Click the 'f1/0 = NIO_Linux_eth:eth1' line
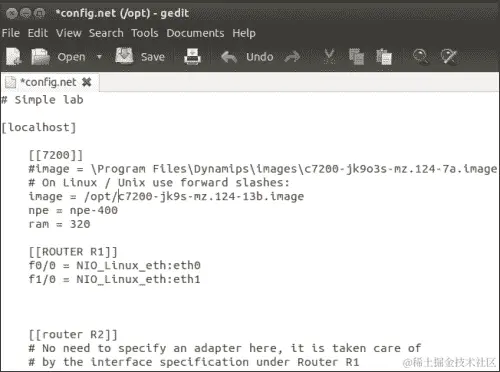The width and height of the screenshot is (500, 372). pyautogui.click(x=115, y=279)
